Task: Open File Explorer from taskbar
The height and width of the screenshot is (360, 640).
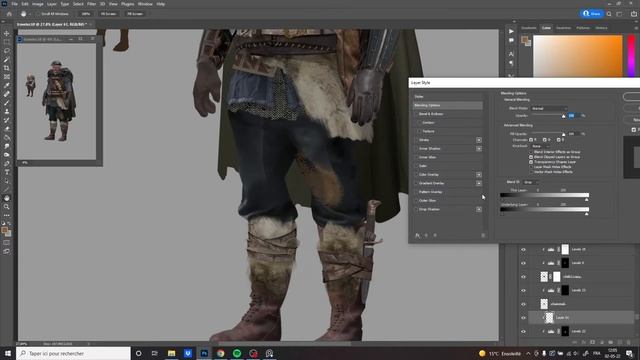Action: (171, 353)
